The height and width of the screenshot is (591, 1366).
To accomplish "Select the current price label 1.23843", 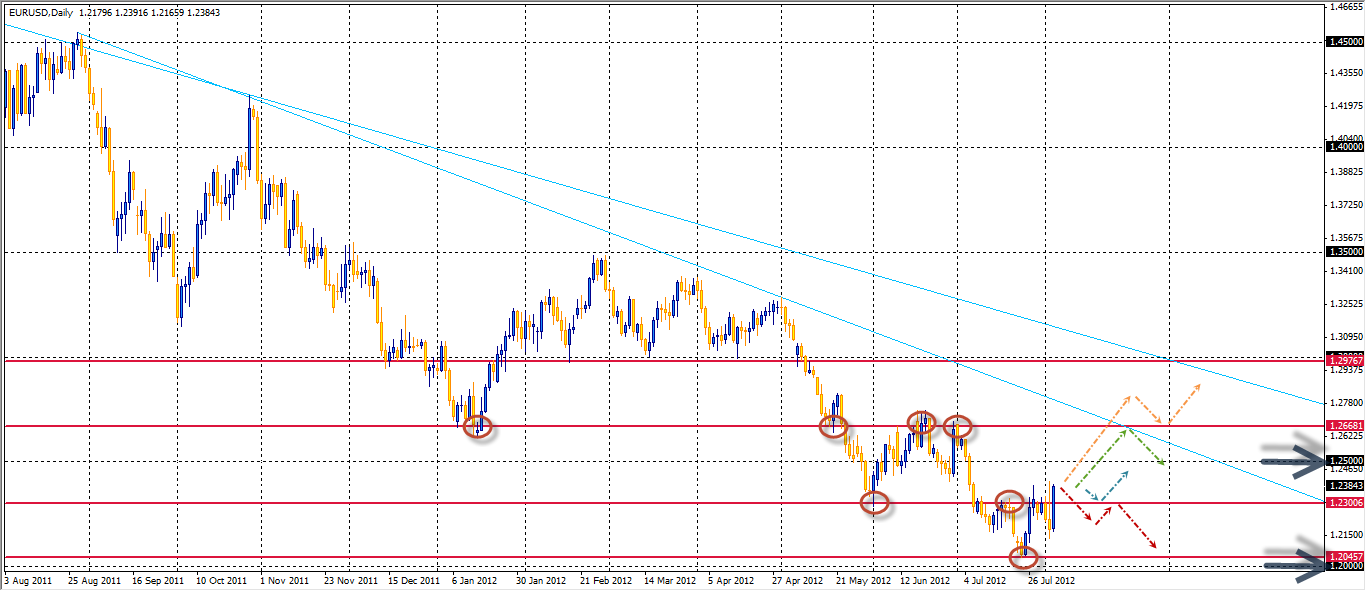I will coord(1344,486).
